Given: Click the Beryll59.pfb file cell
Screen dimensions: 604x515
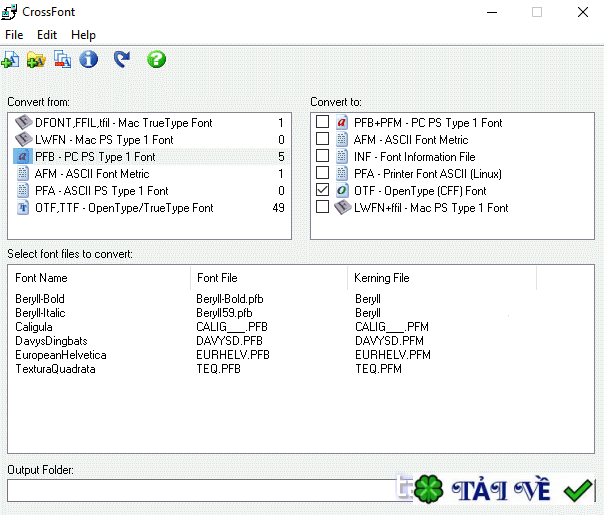Looking at the screenshot, I should click(x=224, y=313).
